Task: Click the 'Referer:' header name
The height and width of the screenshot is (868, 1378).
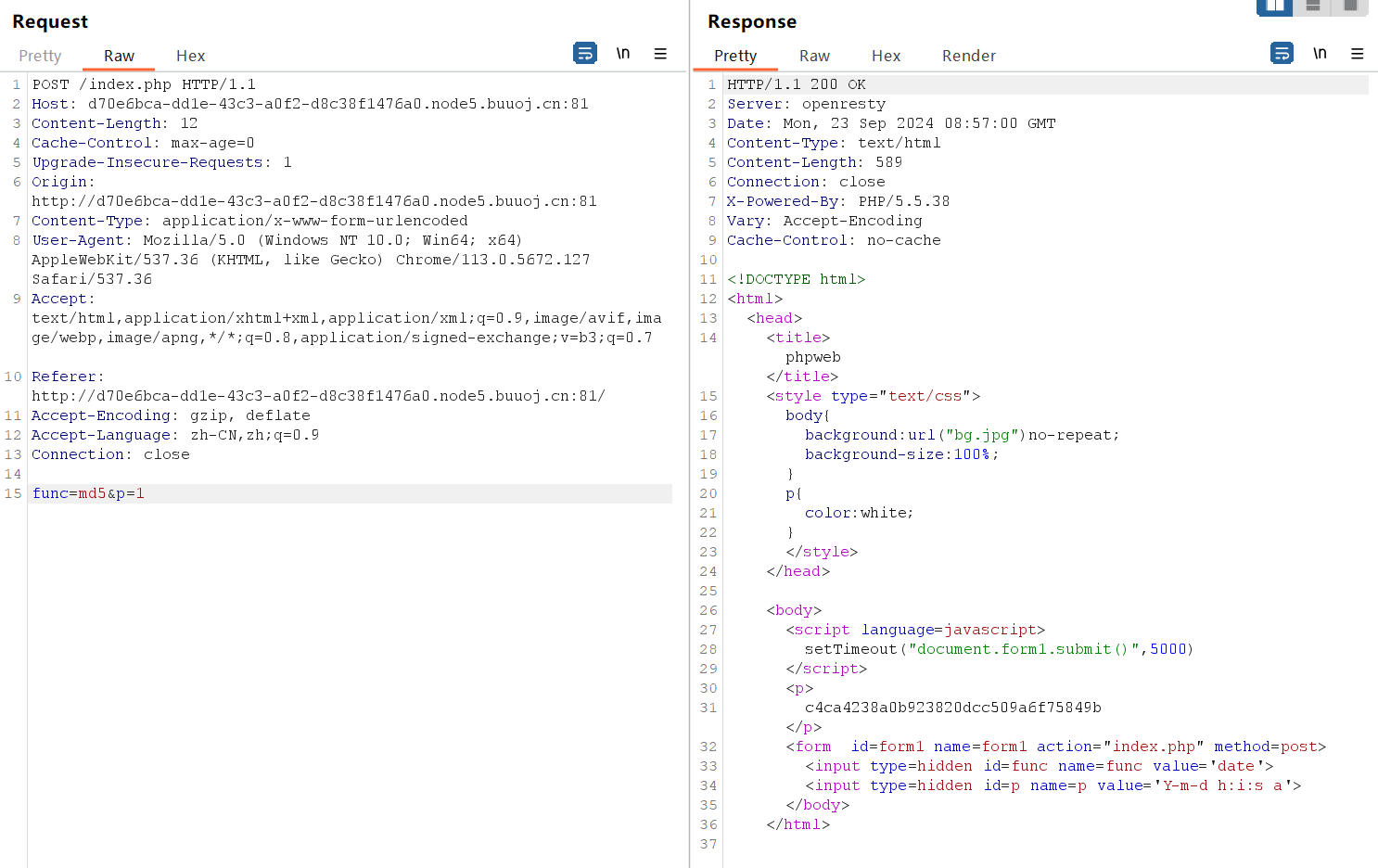Action: 68,377
